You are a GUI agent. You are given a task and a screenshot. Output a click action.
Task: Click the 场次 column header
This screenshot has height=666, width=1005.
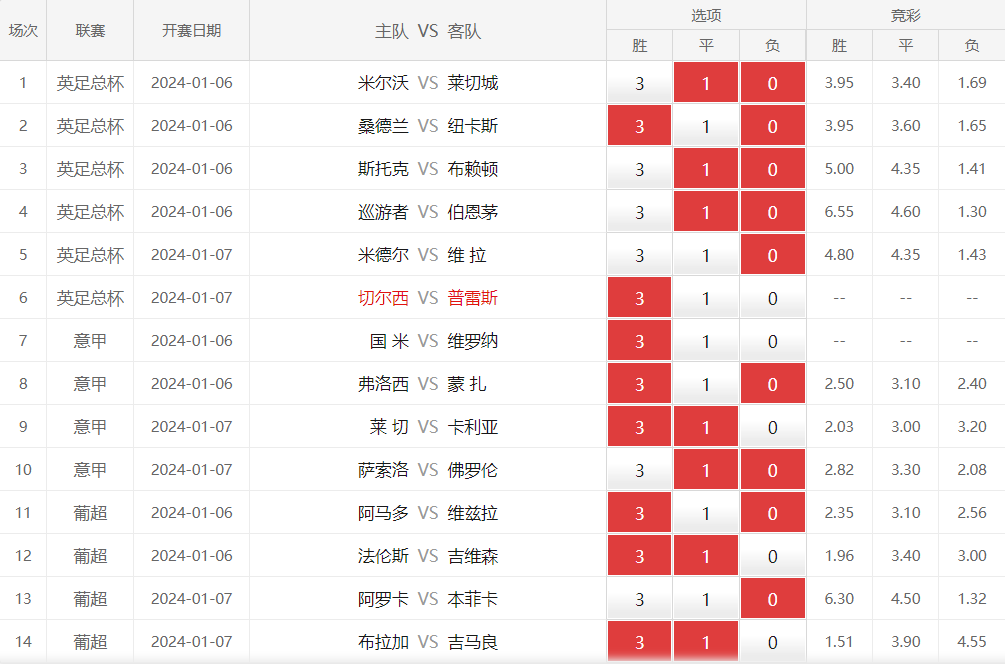[x=23, y=31]
